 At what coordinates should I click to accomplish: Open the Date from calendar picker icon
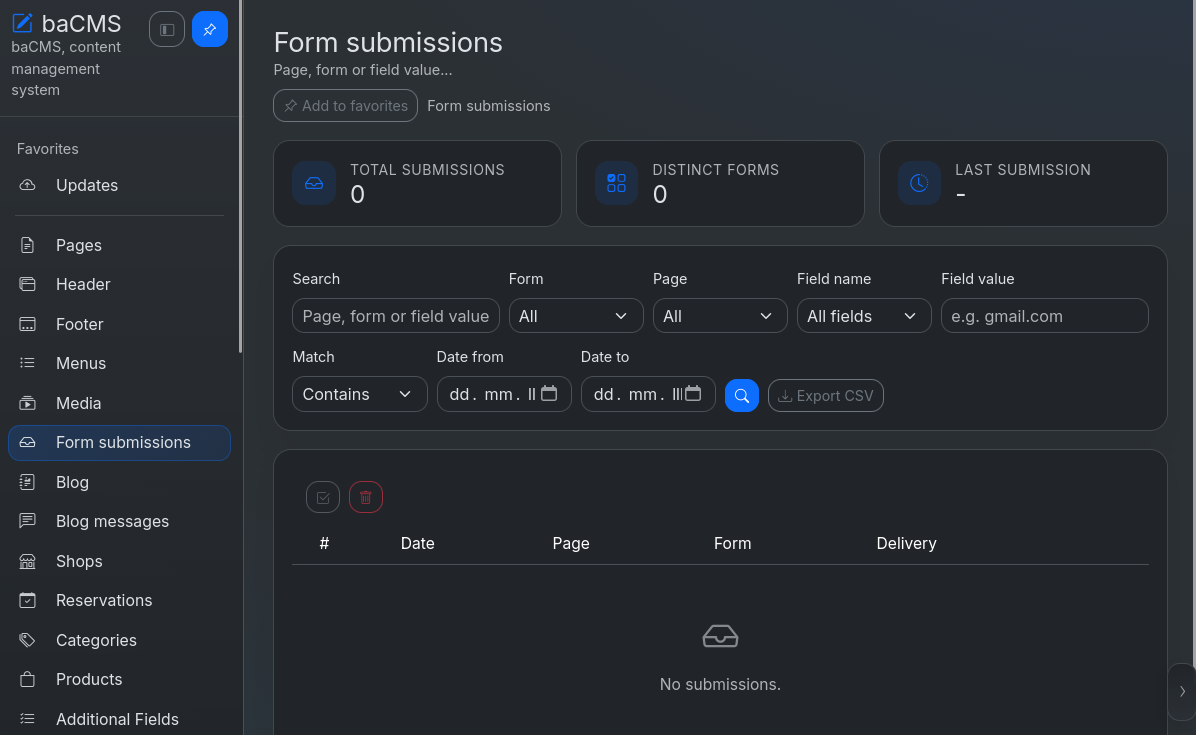point(549,394)
